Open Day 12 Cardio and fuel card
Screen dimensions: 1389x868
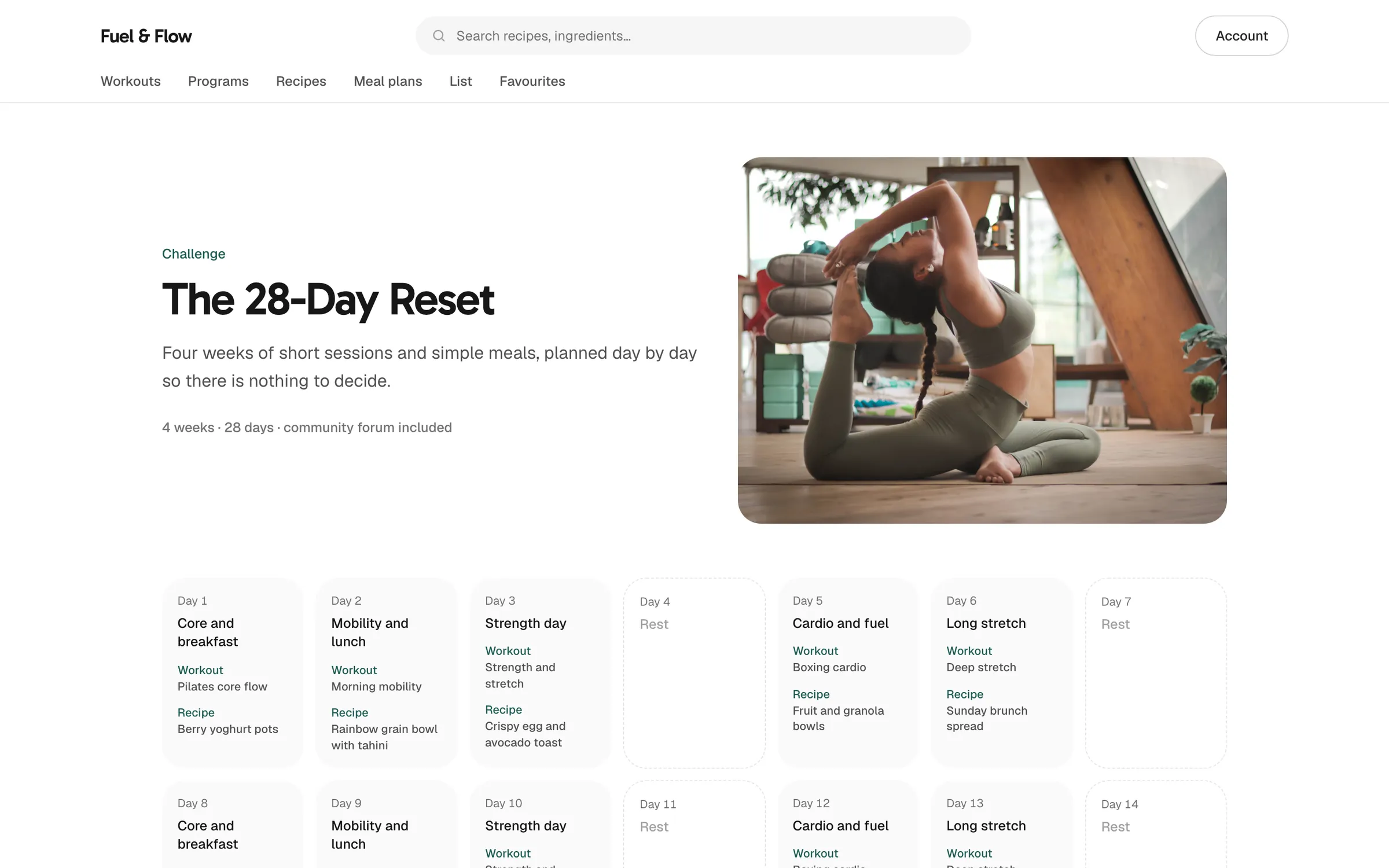[x=848, y=825]
